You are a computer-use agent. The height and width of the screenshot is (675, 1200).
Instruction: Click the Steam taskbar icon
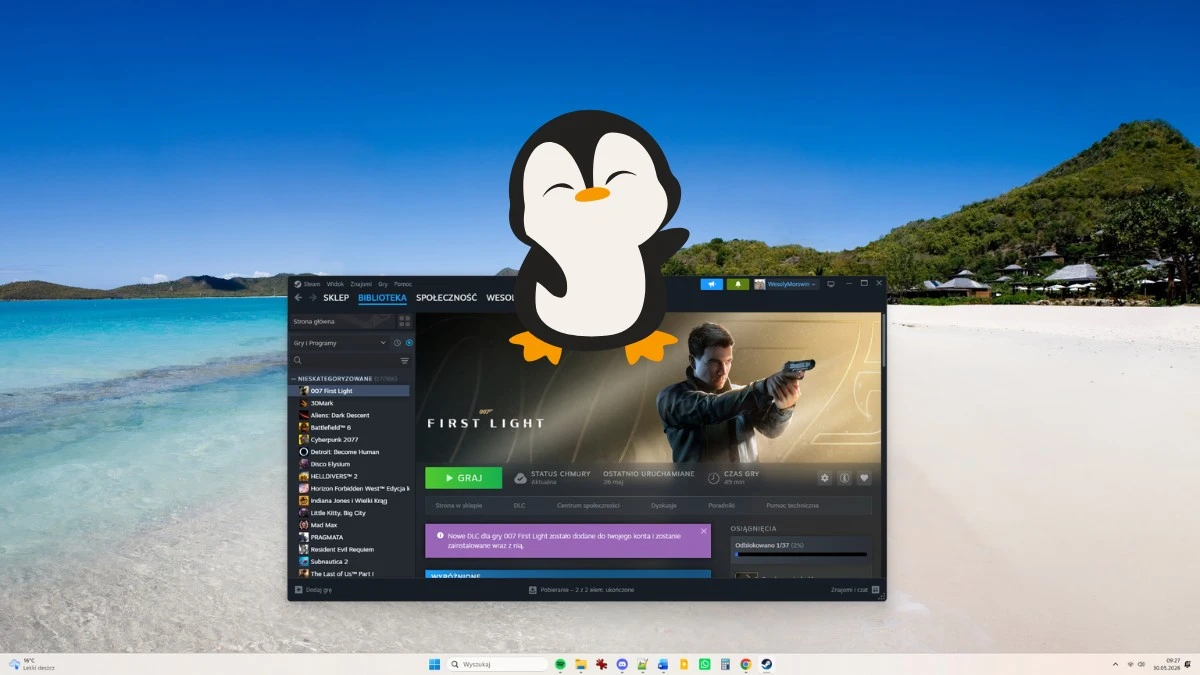coord(767,664)
